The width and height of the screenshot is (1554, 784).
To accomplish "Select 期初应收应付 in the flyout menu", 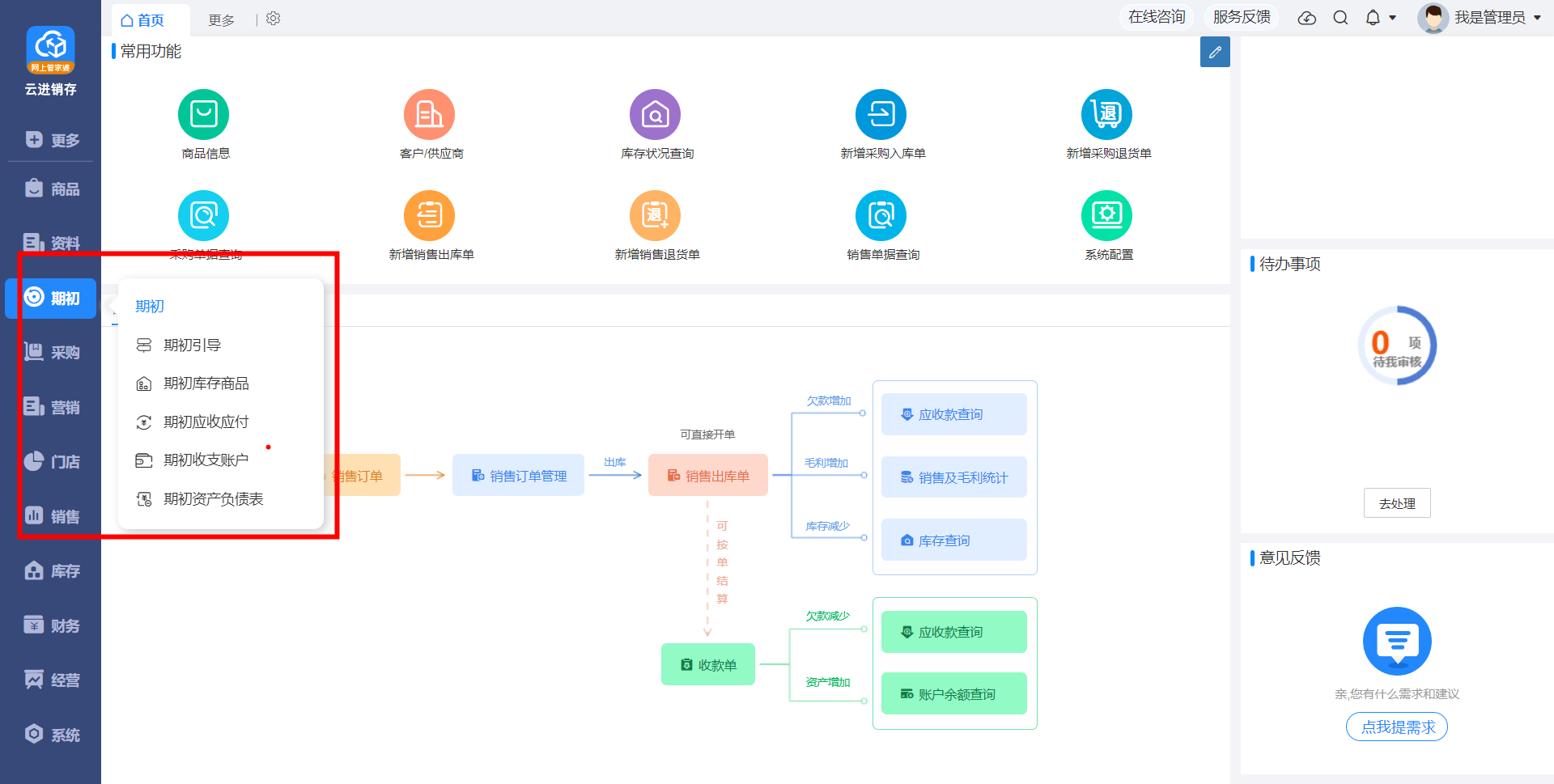I will tap(221, 422).
